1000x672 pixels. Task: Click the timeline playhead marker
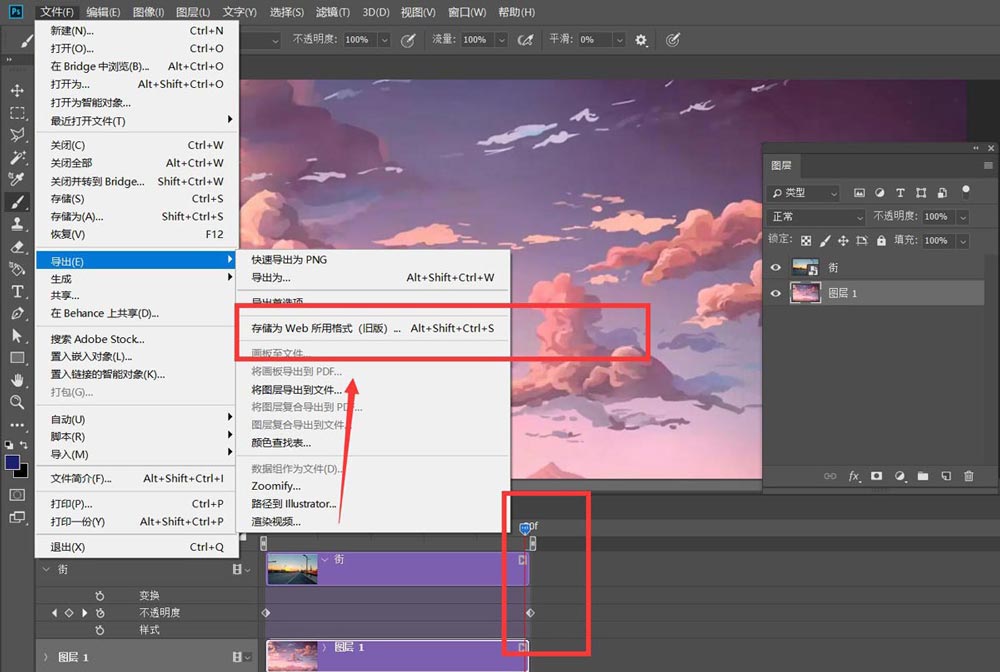tap(525, 528)
